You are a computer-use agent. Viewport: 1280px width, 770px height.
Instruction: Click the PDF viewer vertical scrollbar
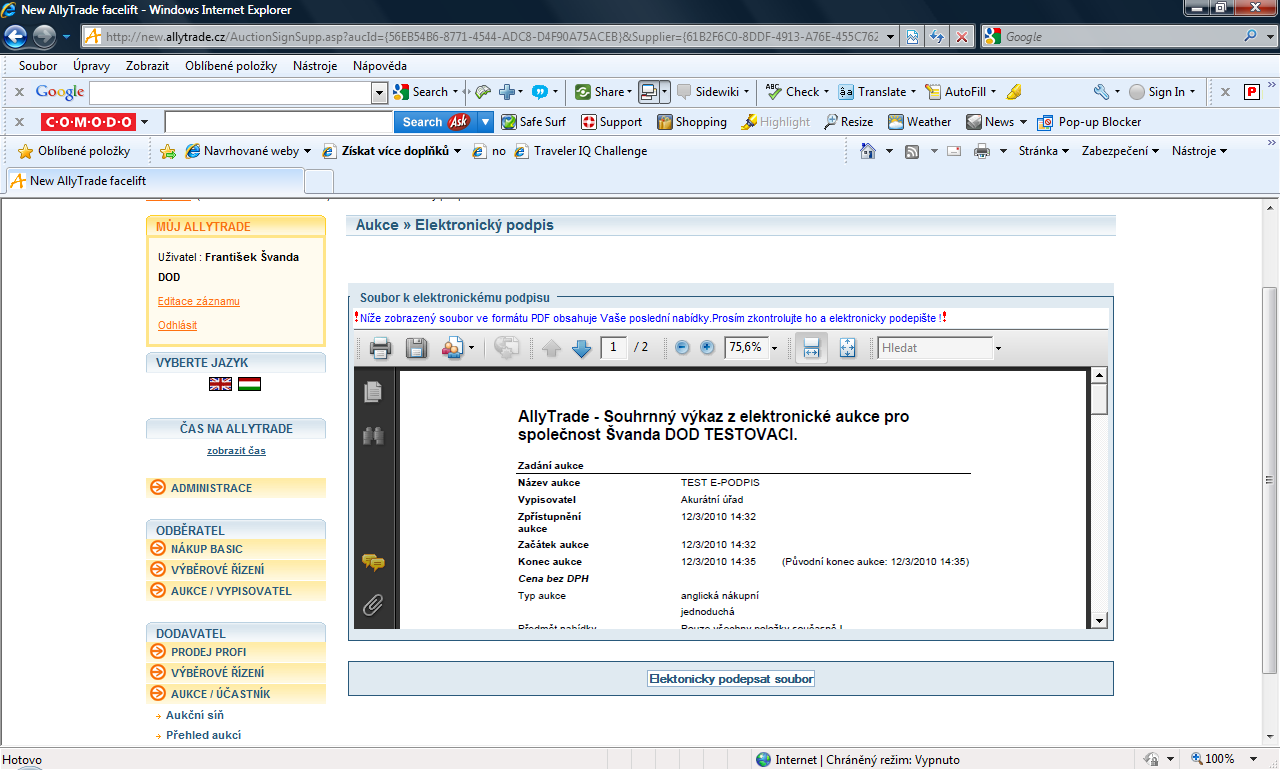coord(1099,498)
